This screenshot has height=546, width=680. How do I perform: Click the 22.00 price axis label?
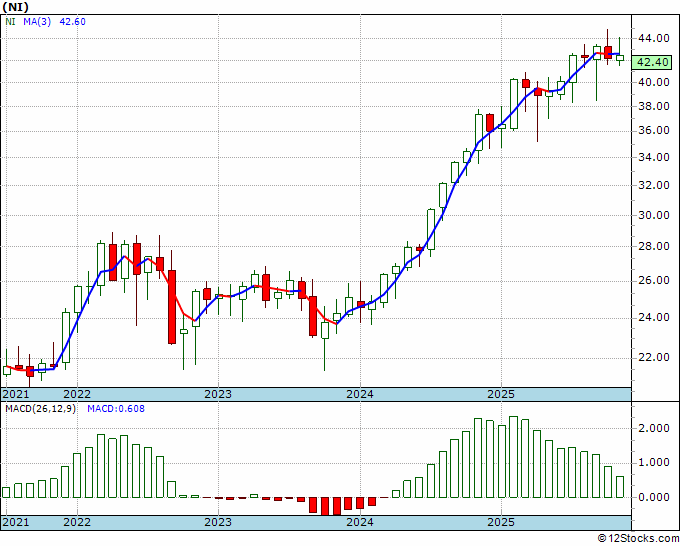pos(653,357)
